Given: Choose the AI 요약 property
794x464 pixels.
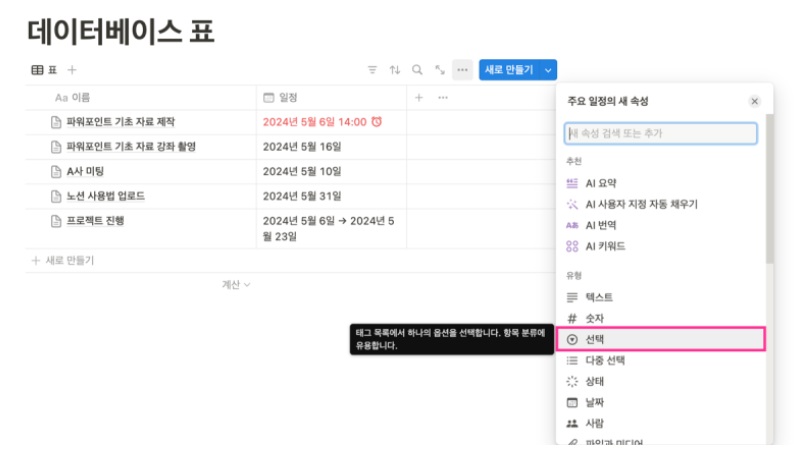Looking at the screenshot, I should (661, 183).
